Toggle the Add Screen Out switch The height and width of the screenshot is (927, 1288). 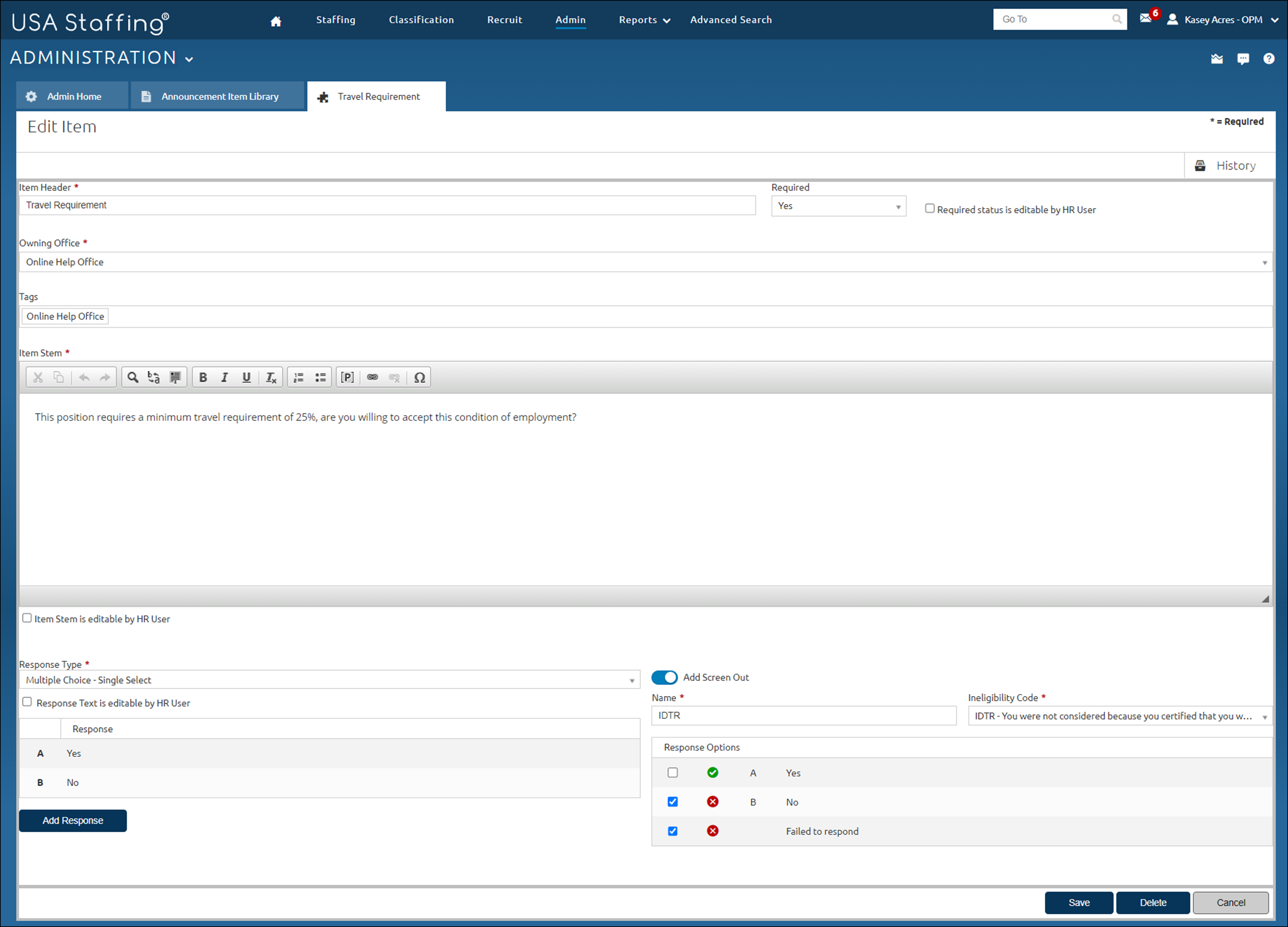click(665, 677)
